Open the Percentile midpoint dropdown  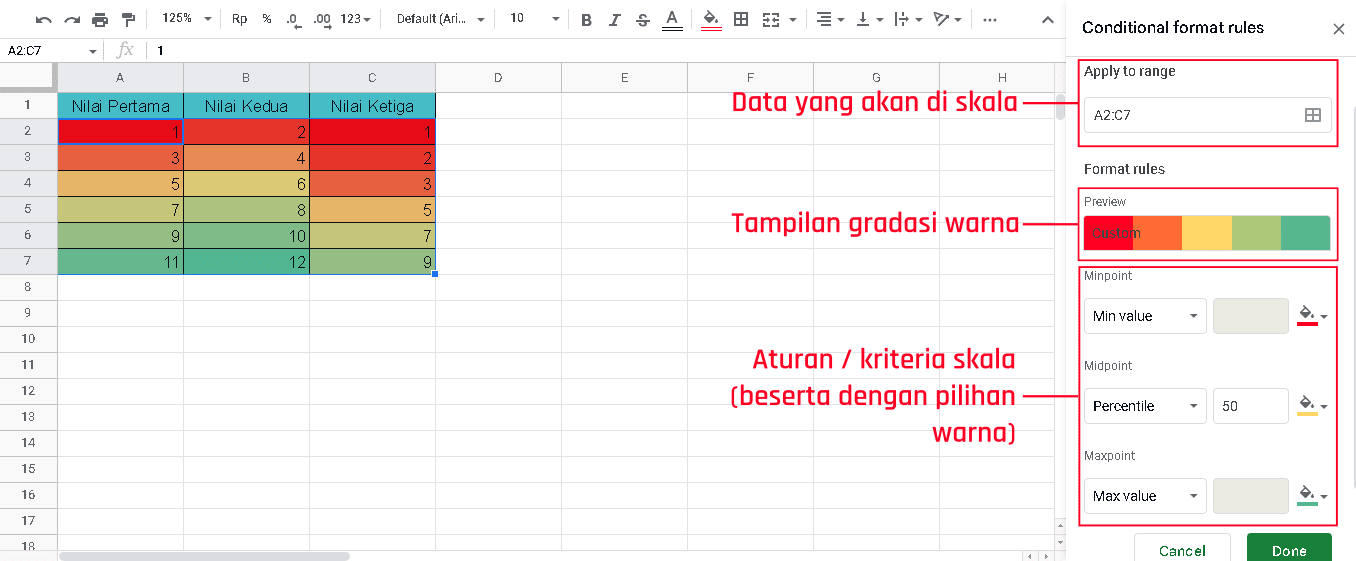pyautogui.click(x=1145, y=406)
